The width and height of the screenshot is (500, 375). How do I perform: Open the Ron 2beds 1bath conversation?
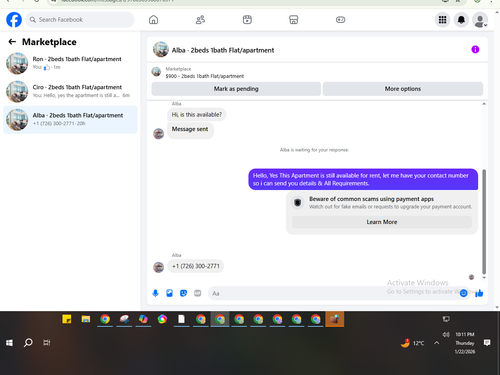pos(70,63)
